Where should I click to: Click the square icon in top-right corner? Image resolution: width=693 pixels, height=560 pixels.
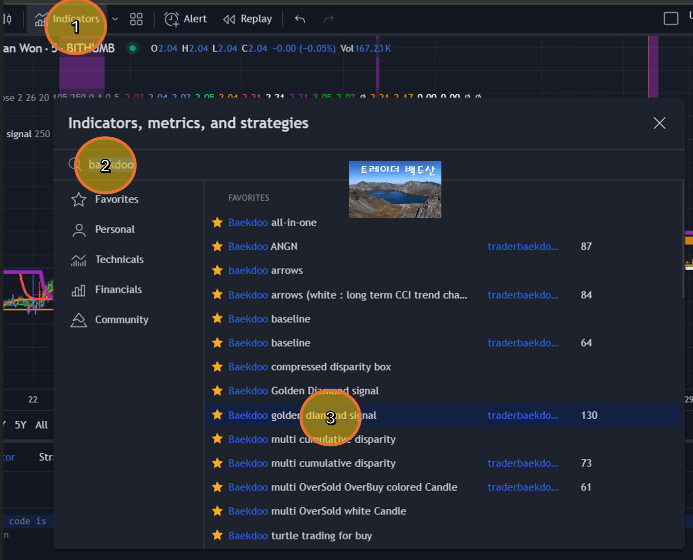coord(671,19)
